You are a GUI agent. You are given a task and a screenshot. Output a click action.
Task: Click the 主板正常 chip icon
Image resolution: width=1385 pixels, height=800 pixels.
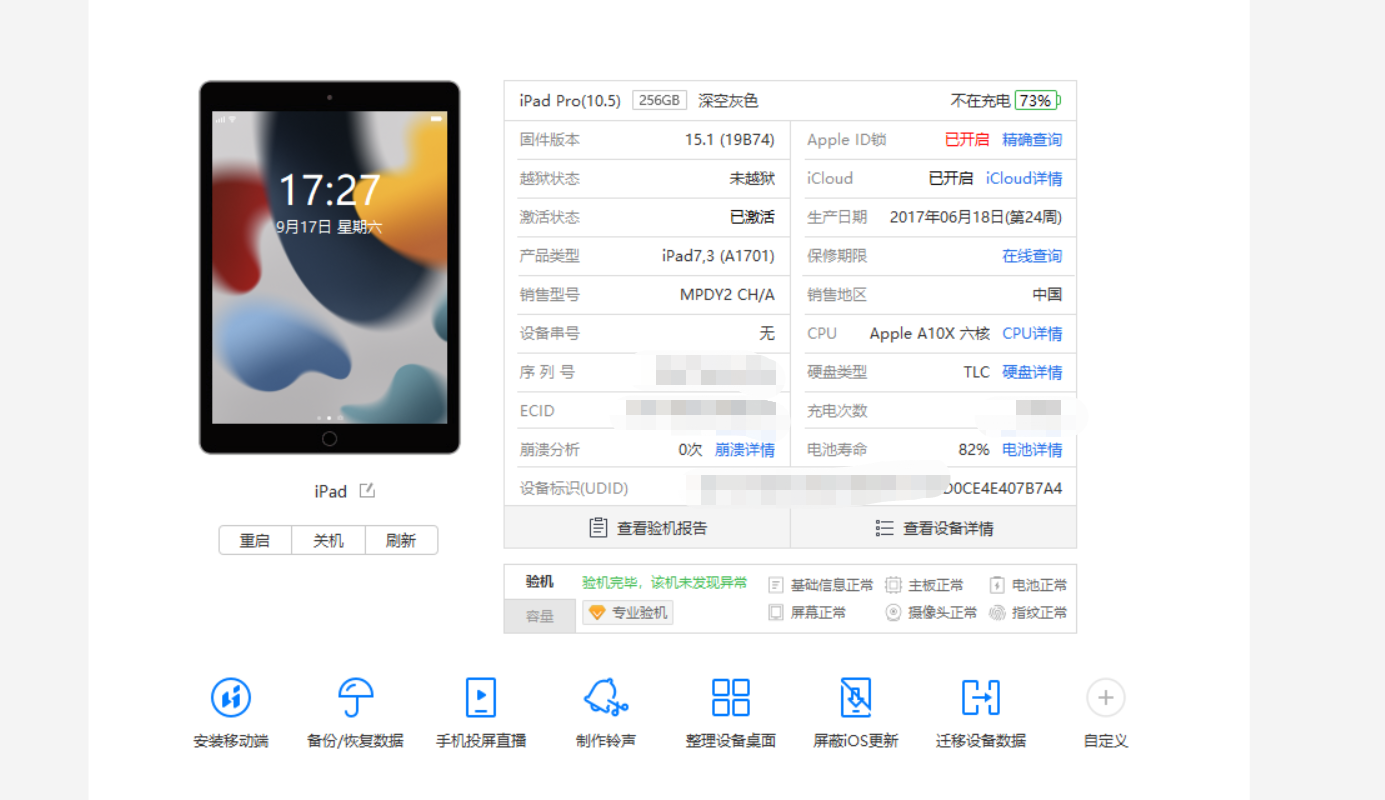893,585
